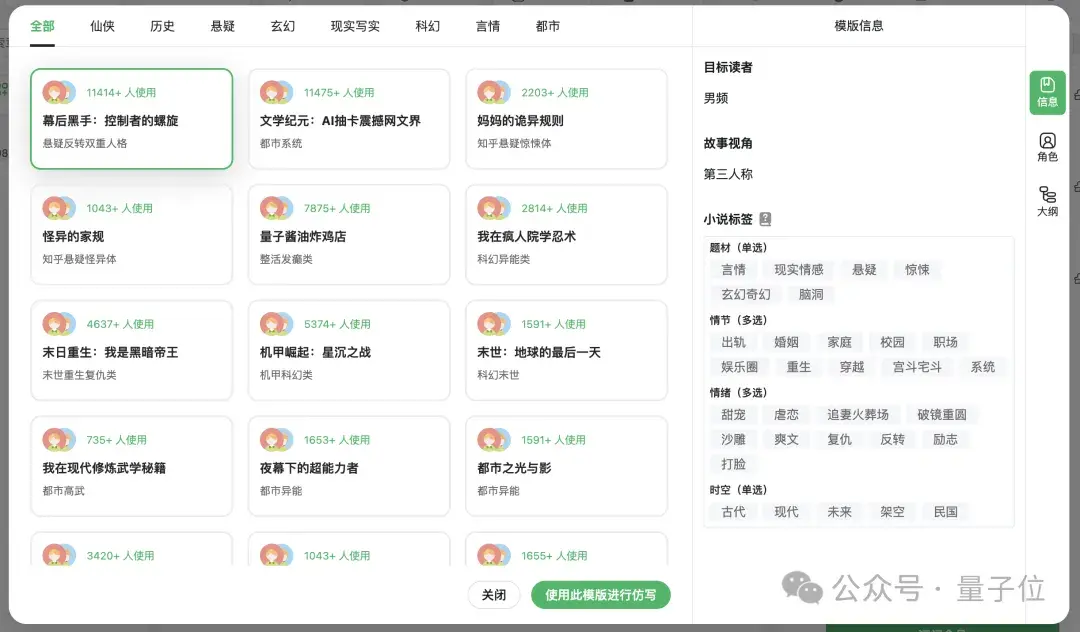
Task: Click the avatar icon on 妈妈的诡异规则 card
Action: [x=493, y=91]
